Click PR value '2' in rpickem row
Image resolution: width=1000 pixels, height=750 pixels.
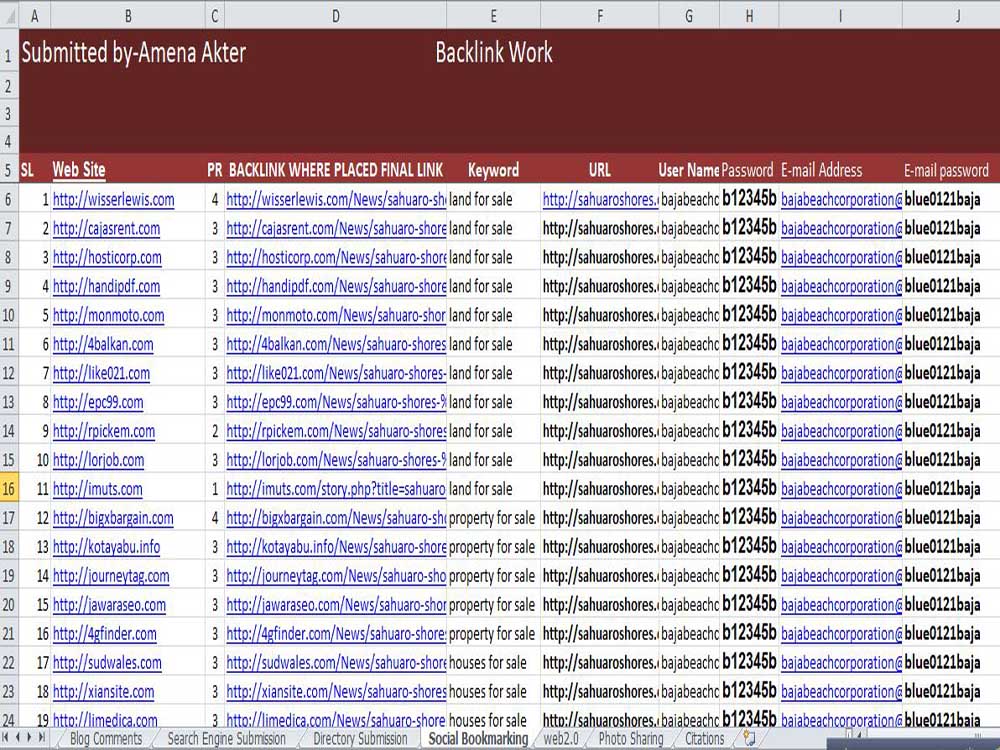point(215,431)
